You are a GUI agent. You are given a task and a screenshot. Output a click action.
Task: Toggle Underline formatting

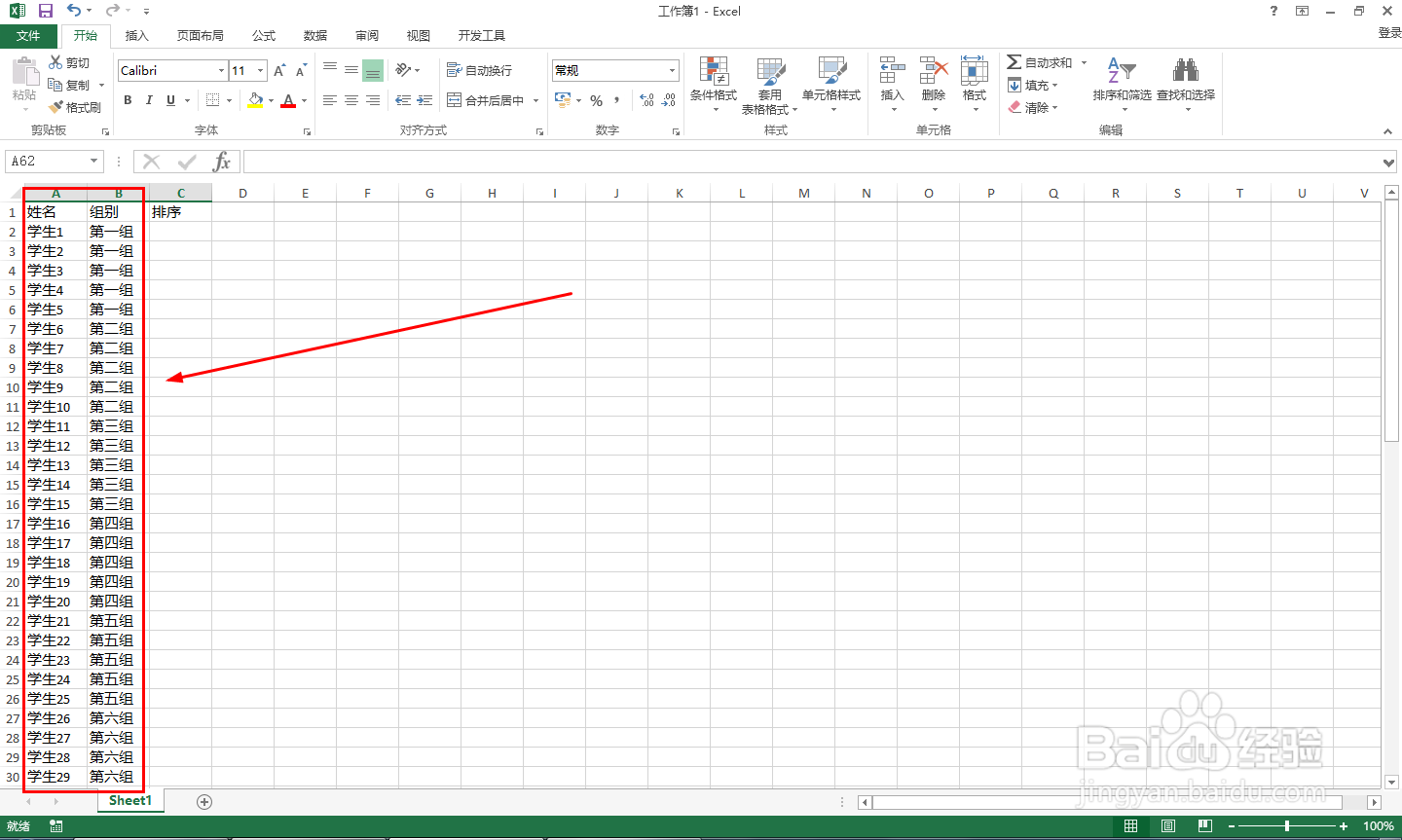pyautogui.click(x=171, y=100)
